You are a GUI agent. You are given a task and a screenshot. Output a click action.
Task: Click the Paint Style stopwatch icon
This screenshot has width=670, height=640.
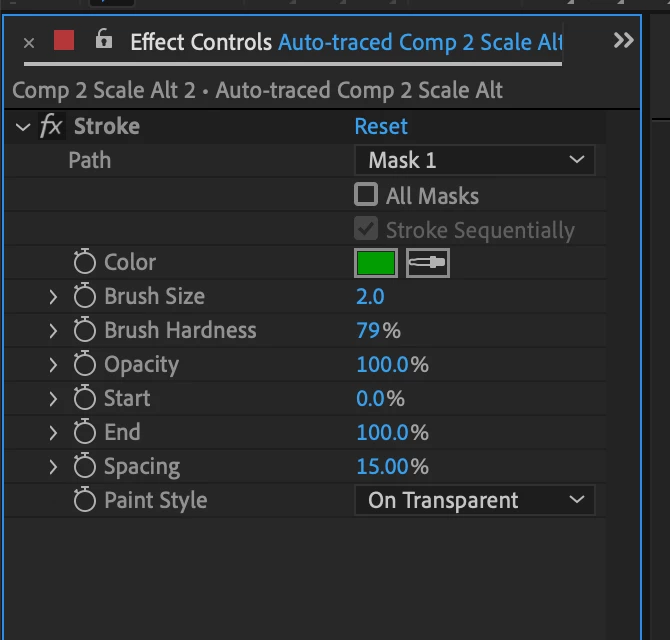(85, 501)
